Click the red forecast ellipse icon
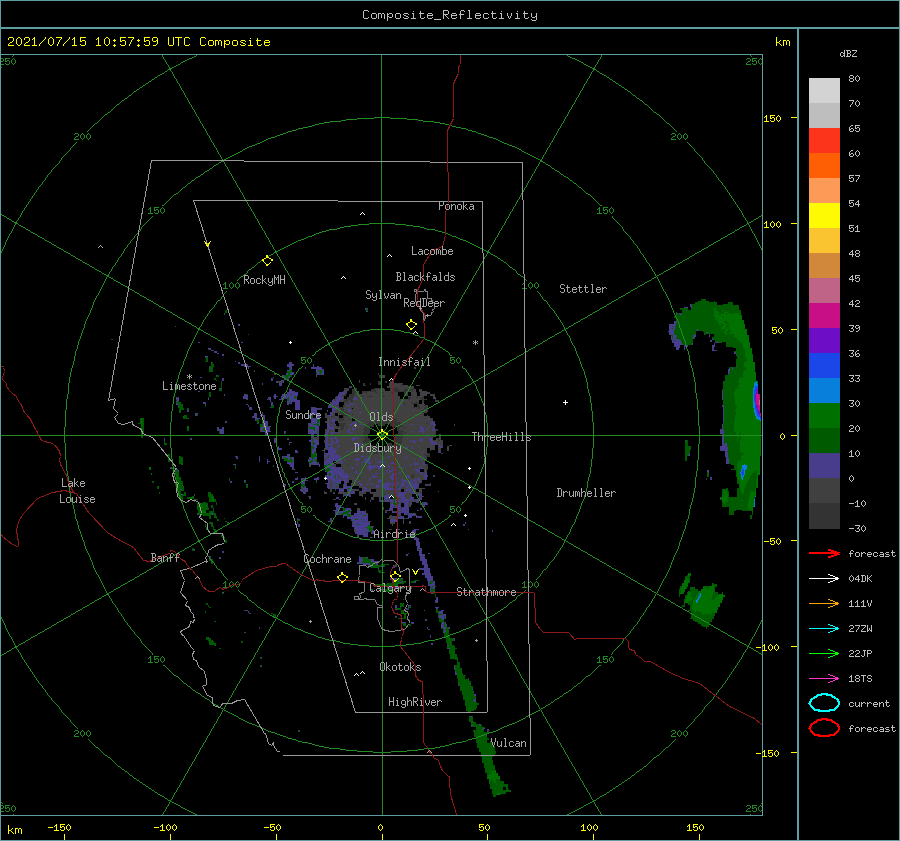Viewport: 900px width, 841px height. point(824,728)
